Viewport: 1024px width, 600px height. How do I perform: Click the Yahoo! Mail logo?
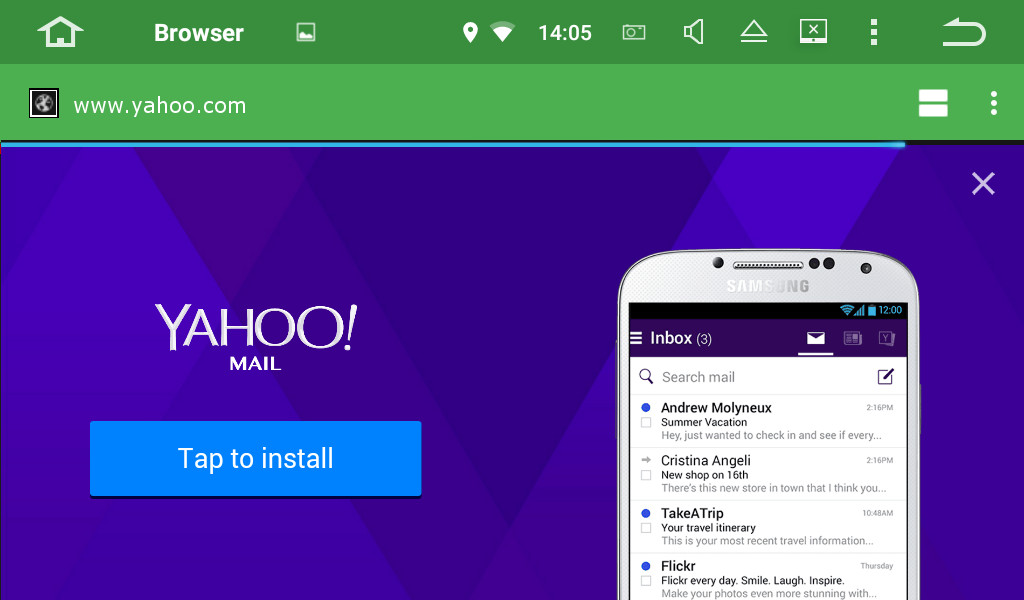[x=256, y=336]
